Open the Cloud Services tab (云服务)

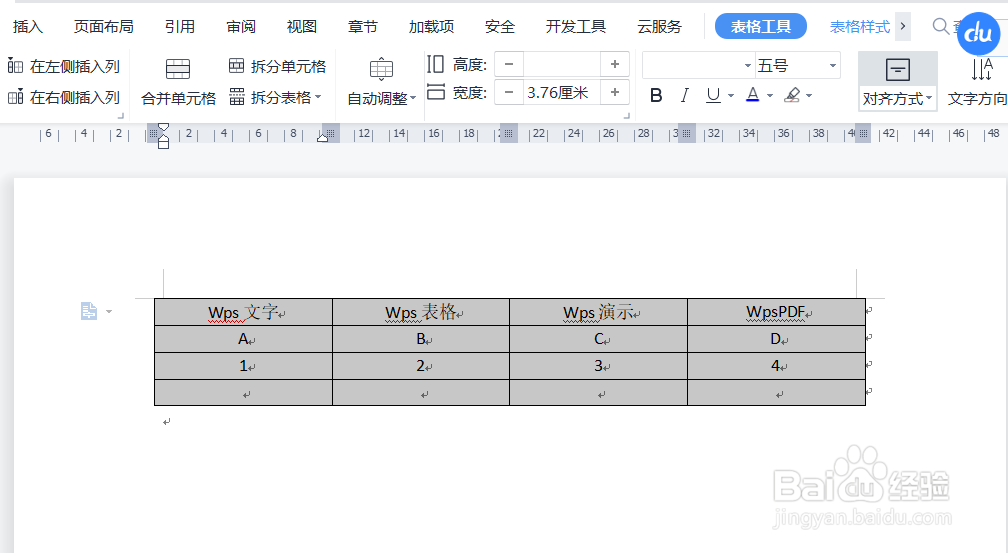point(659,26)
